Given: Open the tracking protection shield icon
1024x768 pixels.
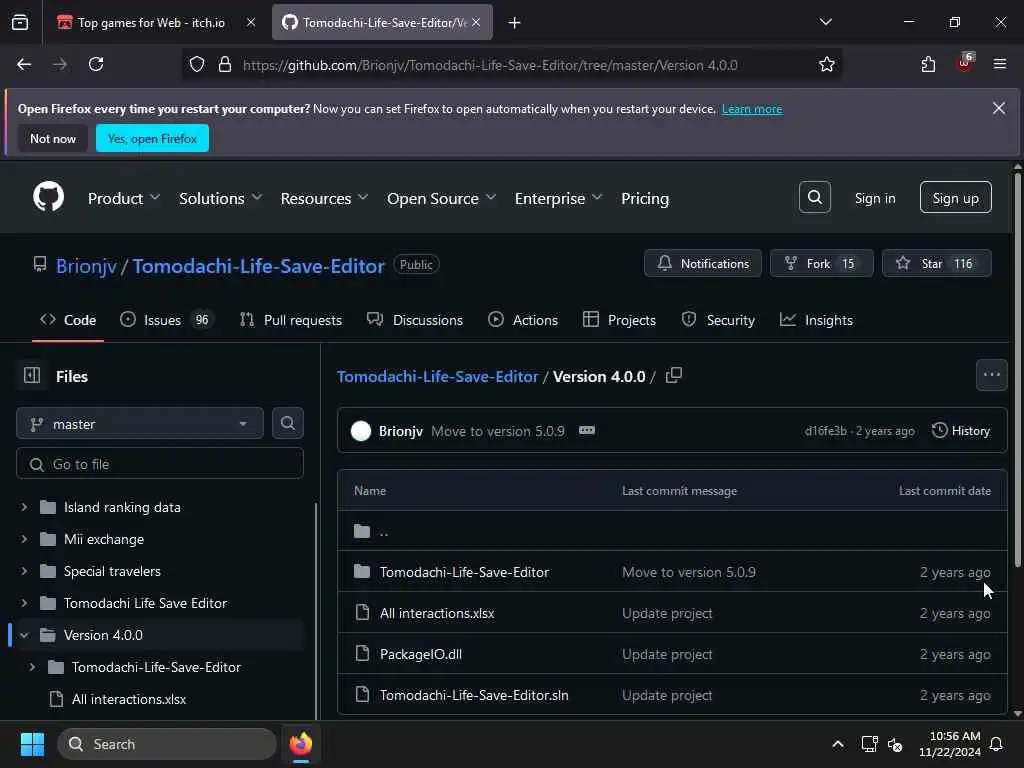Looking at the screenshot, I should 197,65.
